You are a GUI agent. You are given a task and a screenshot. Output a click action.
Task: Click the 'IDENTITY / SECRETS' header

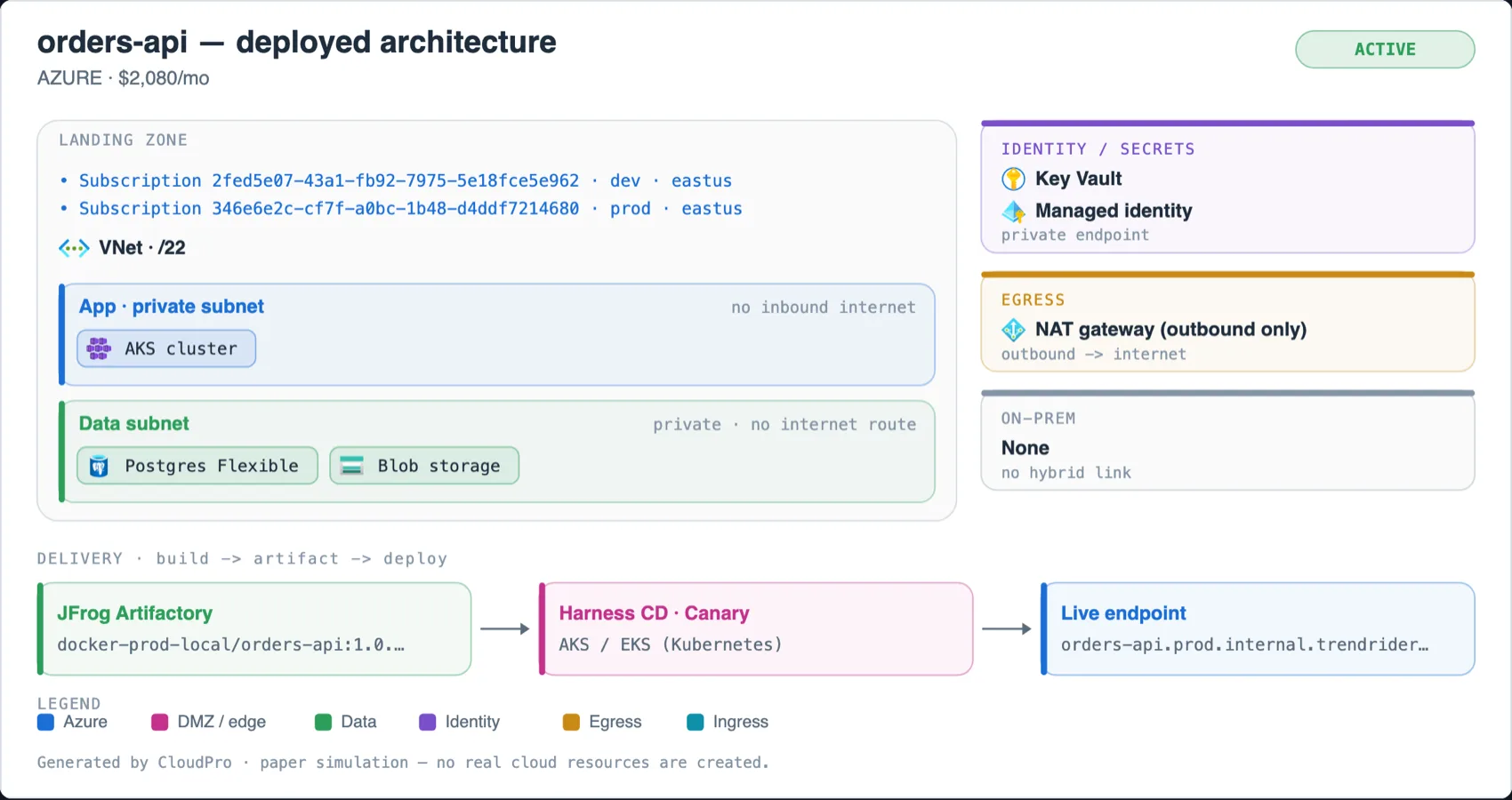click(x=1098, y=148)
